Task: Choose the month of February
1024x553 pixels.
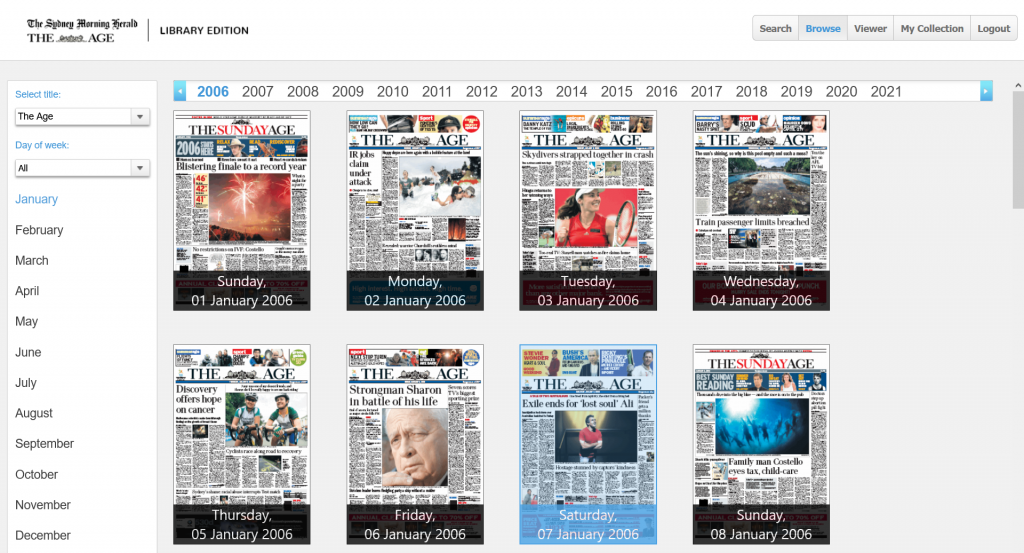Action: tap(39, 230)
